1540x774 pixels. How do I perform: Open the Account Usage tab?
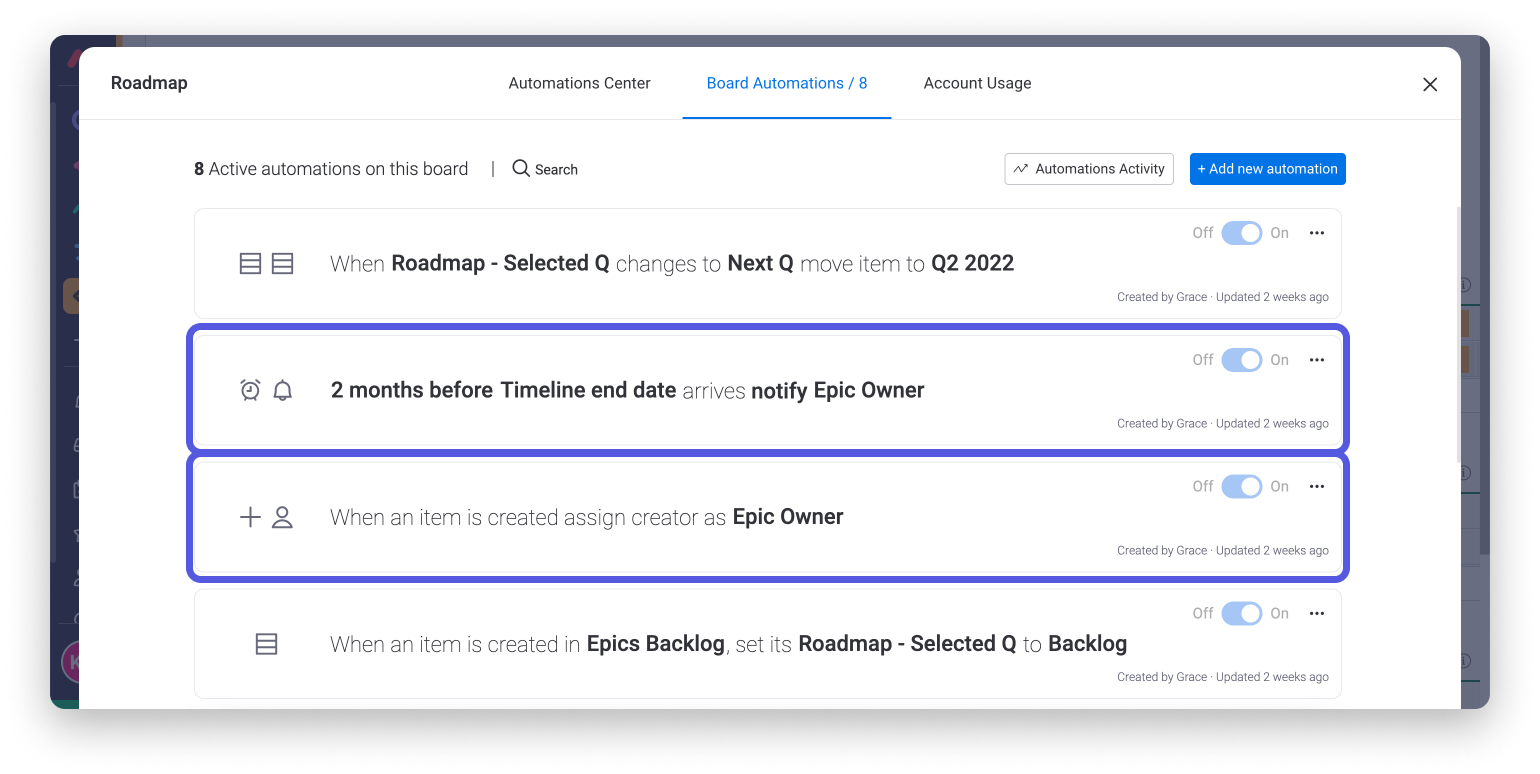(x=977, y=83)
